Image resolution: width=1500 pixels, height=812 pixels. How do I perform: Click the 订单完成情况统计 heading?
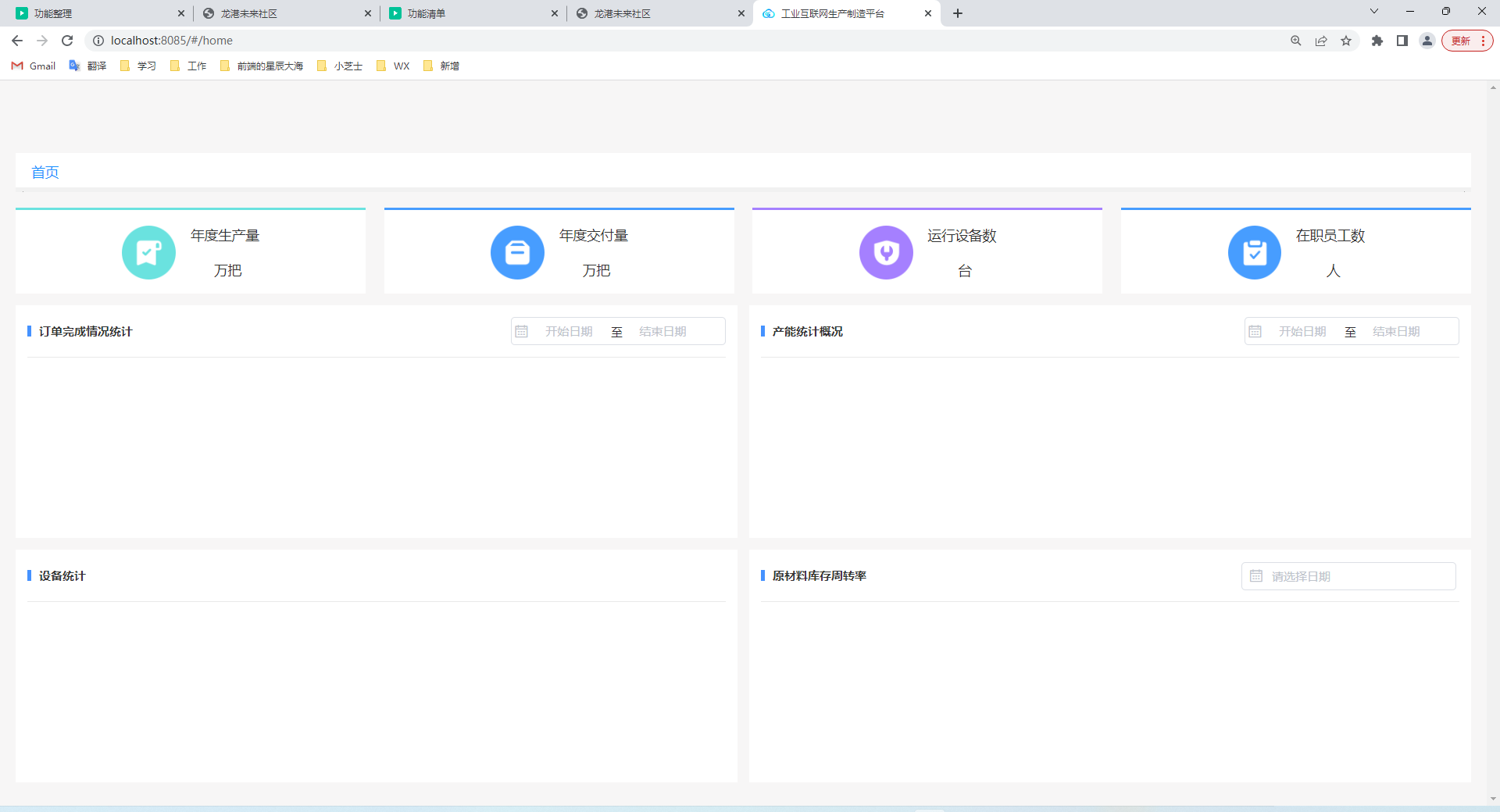point(86,332)
